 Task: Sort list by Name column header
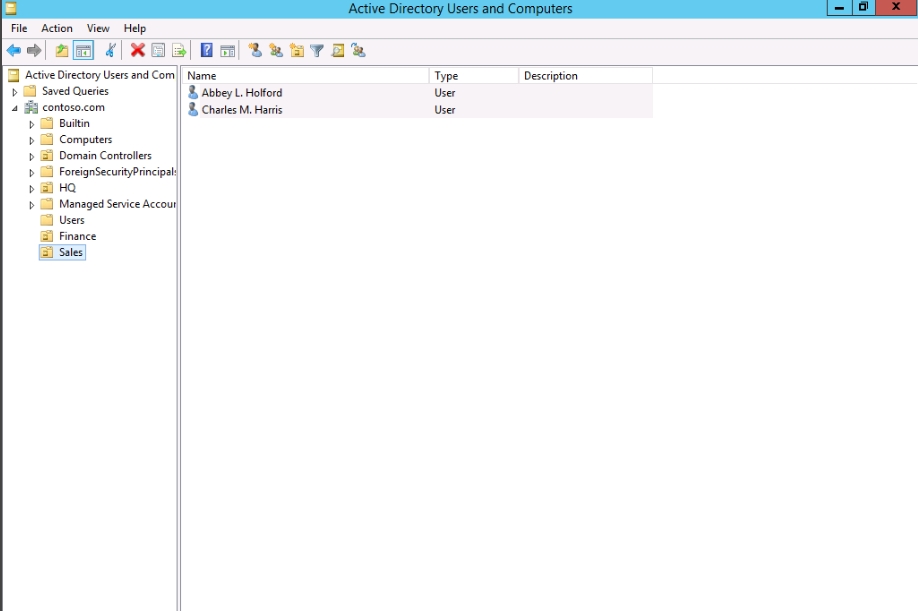[x=306, y=75]
